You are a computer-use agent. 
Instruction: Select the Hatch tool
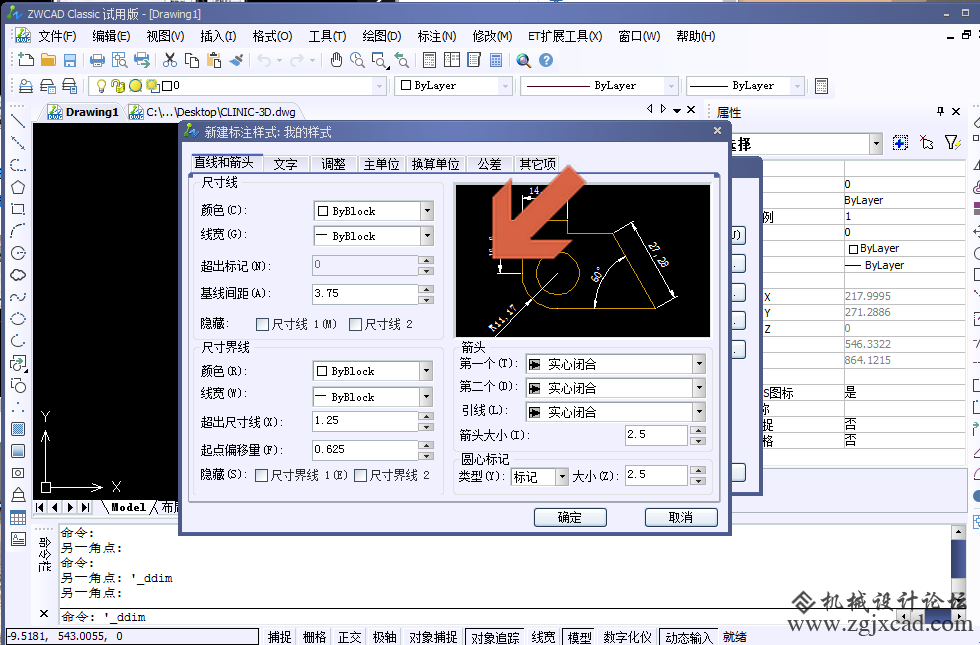[18, 429]
